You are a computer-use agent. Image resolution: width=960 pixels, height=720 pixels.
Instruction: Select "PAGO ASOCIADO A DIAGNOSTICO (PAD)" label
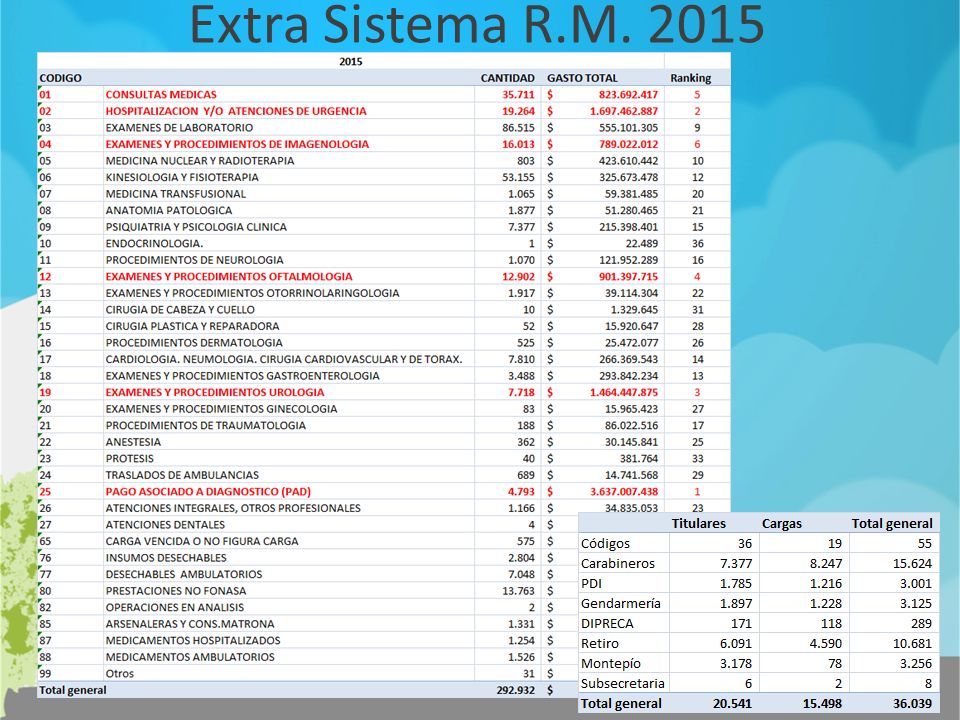click(208, 491)
